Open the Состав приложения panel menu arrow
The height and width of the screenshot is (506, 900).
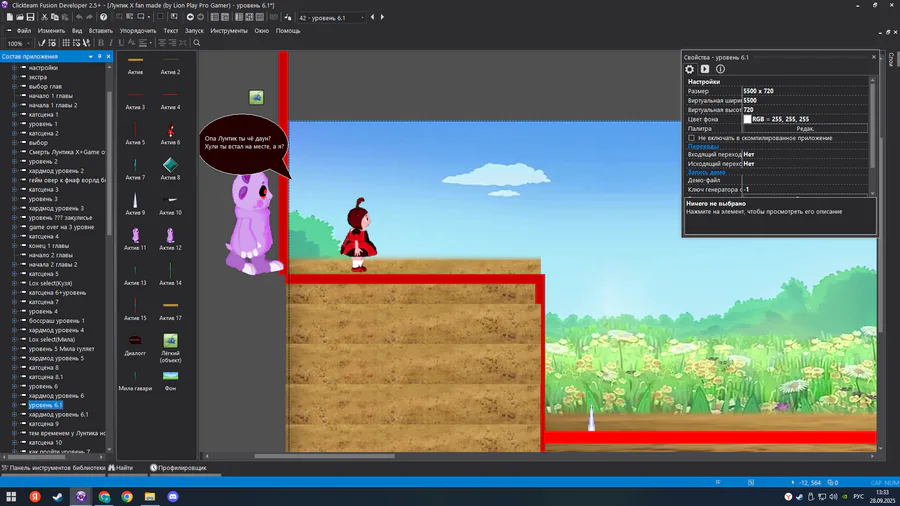[x=91, y=56]
